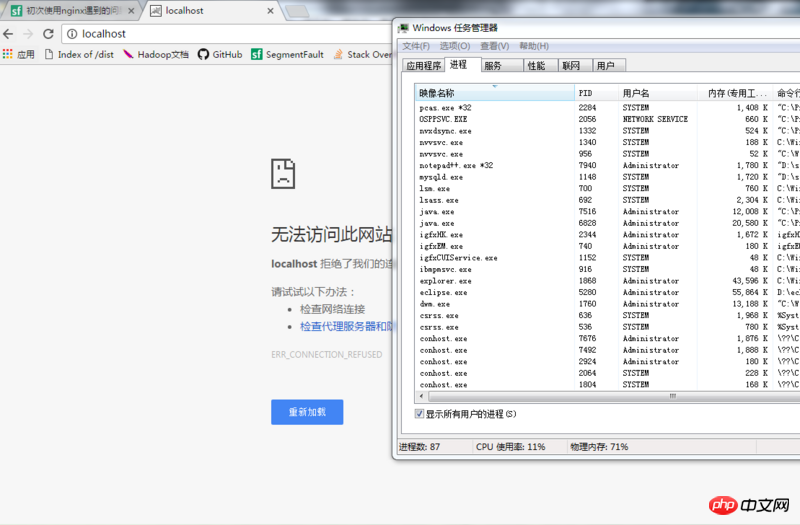
Task: Switch to the 进程 tab
Action: pos(462,64)
